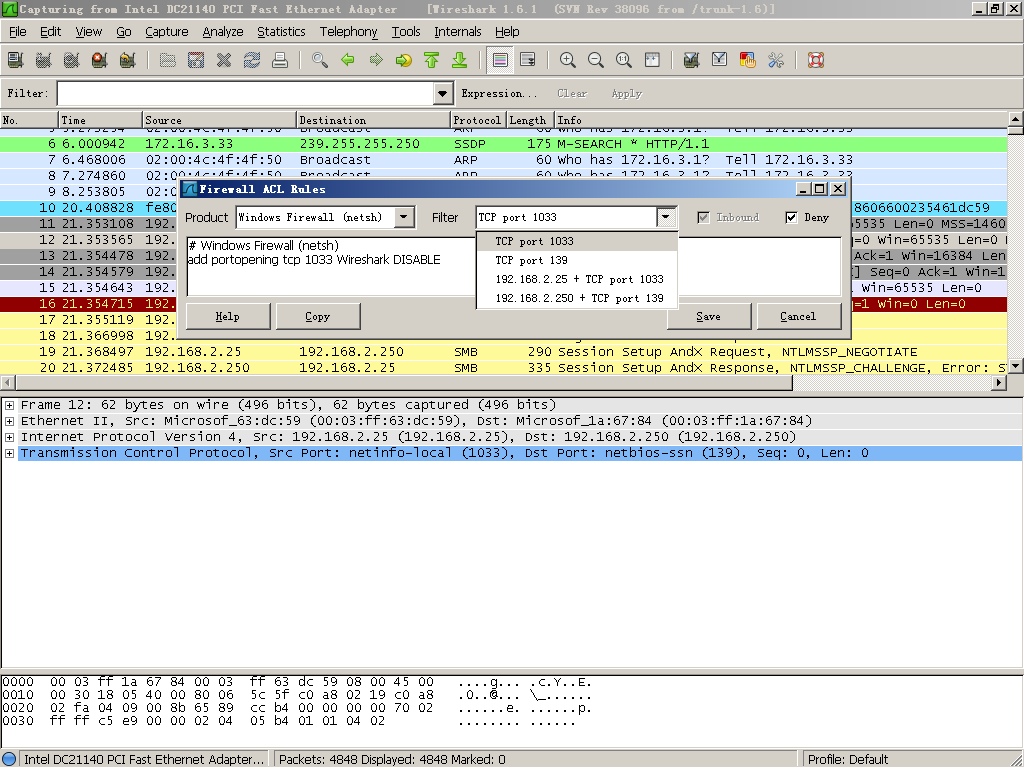Open the Product dropdown in ACL dialog

tap(405, 217)
